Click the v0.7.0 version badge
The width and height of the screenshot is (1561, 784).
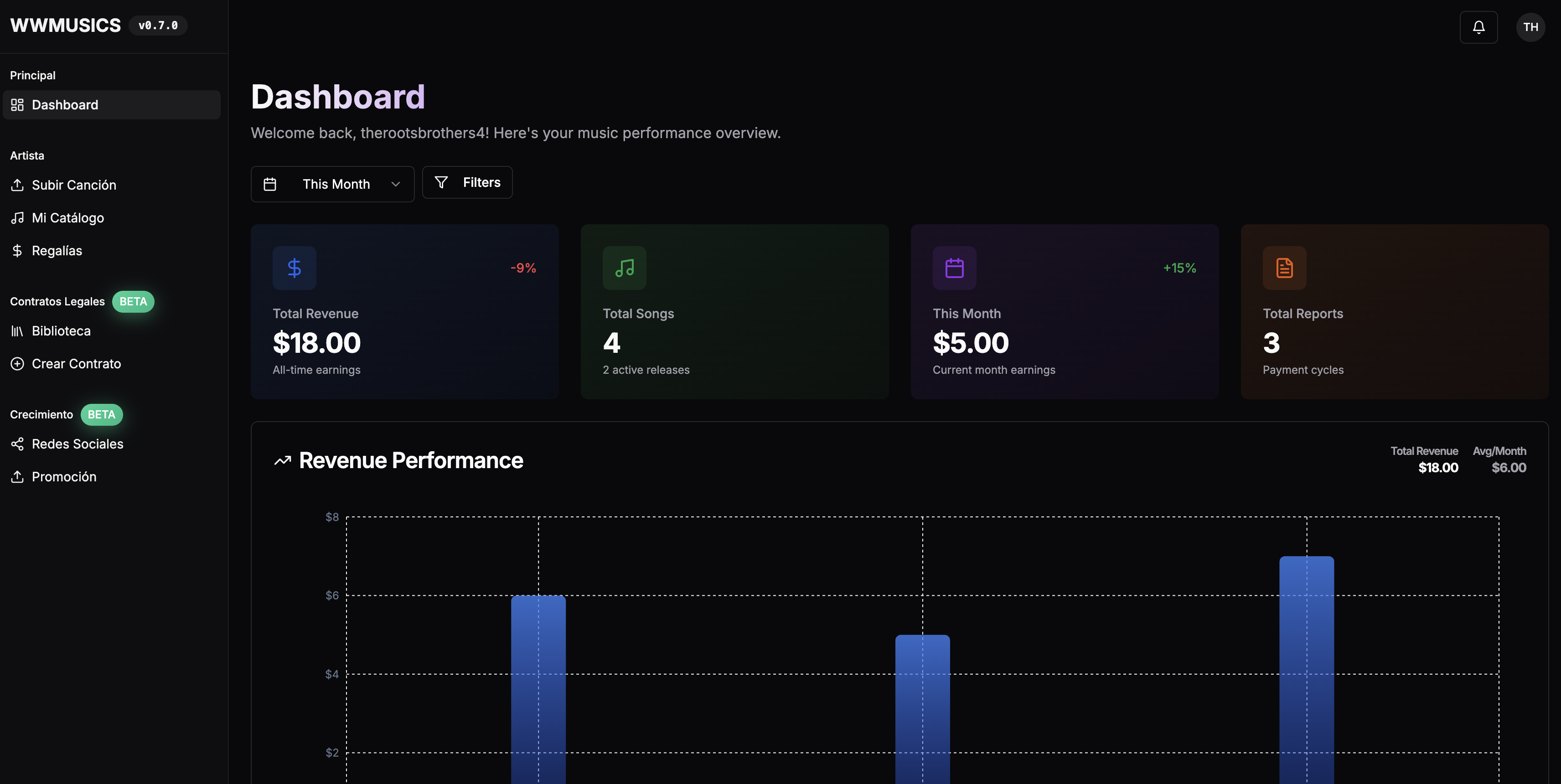158,26
